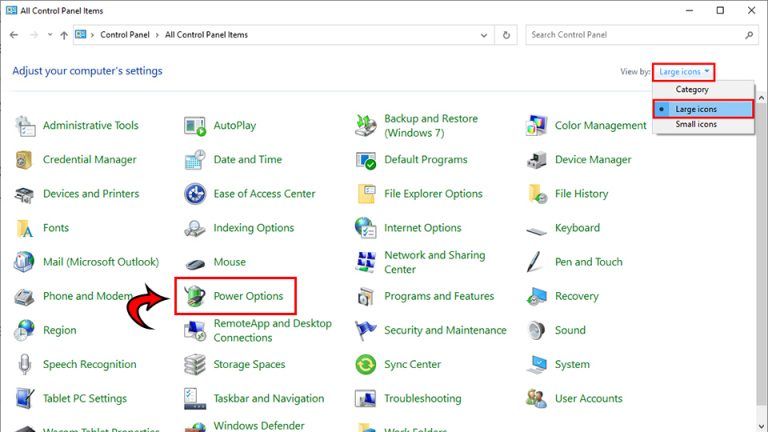Click the AutoPlay icon
Screen dimensions: 768x432
(x=195, y=125)
